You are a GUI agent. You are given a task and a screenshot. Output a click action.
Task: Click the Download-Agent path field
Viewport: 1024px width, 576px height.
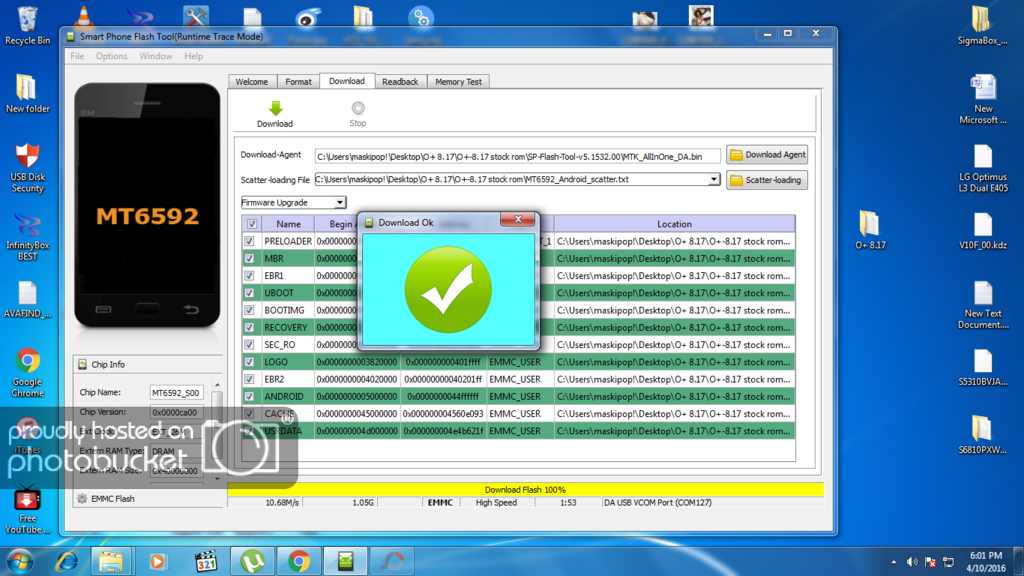(517, 156)
